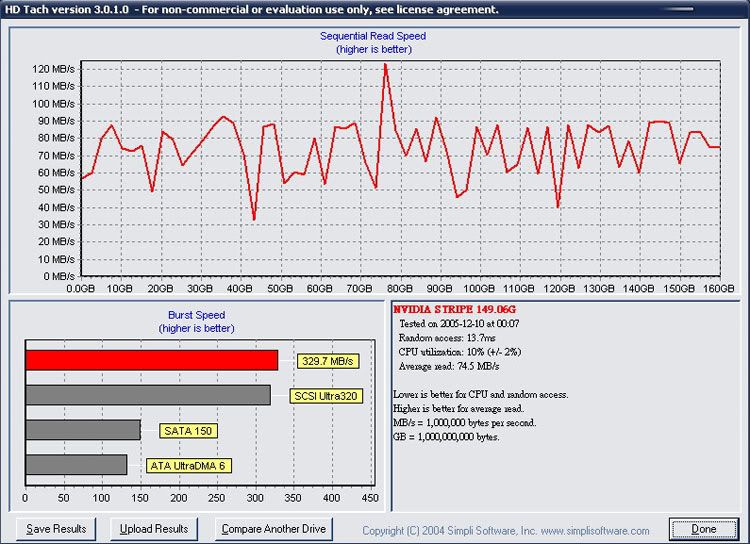This screenshot has width=750, height=544.
Task: Click the gray SCSI Ultra320 bar
Action: [147, 396]
